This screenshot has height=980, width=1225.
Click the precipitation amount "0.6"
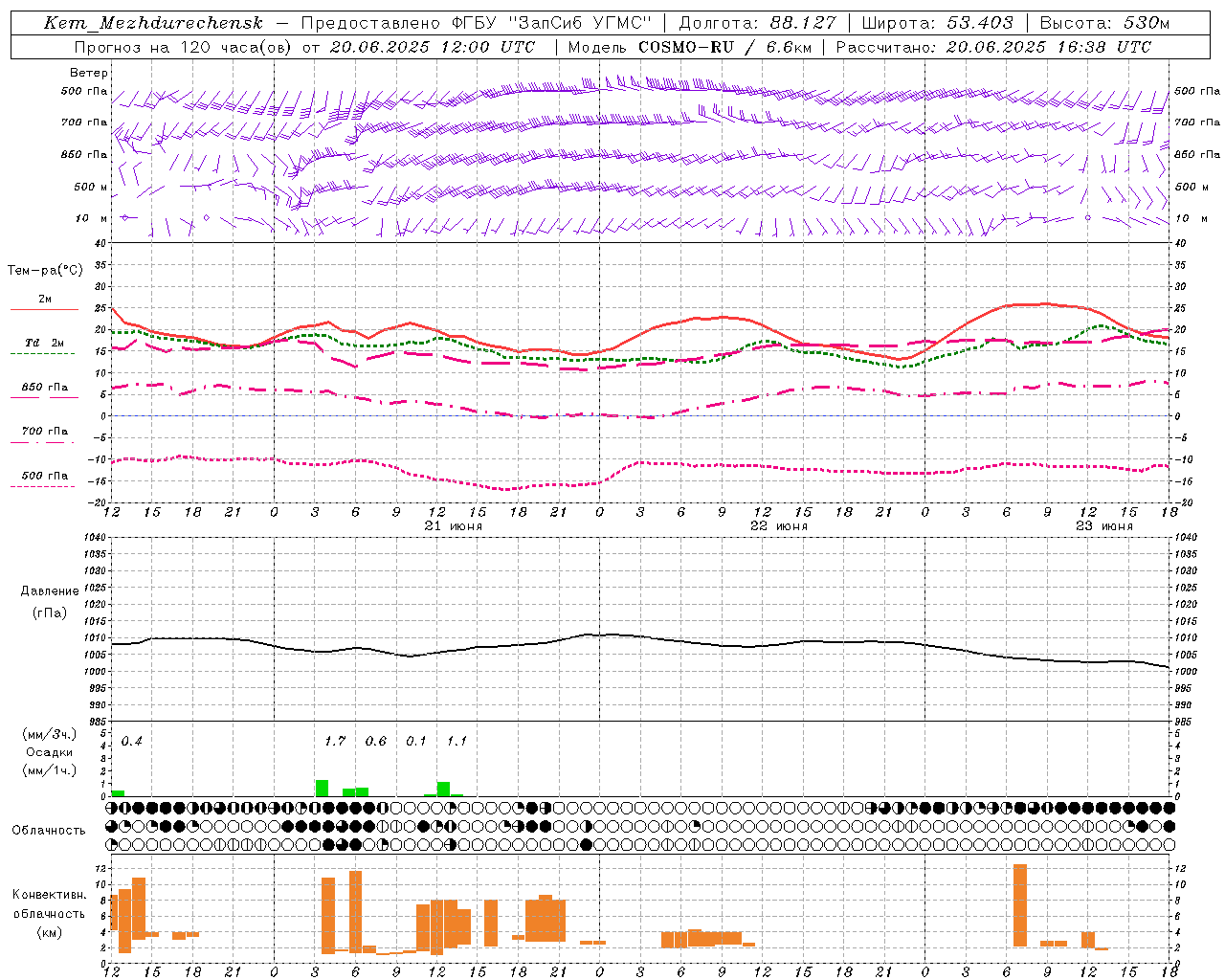(x=376, y=741)
